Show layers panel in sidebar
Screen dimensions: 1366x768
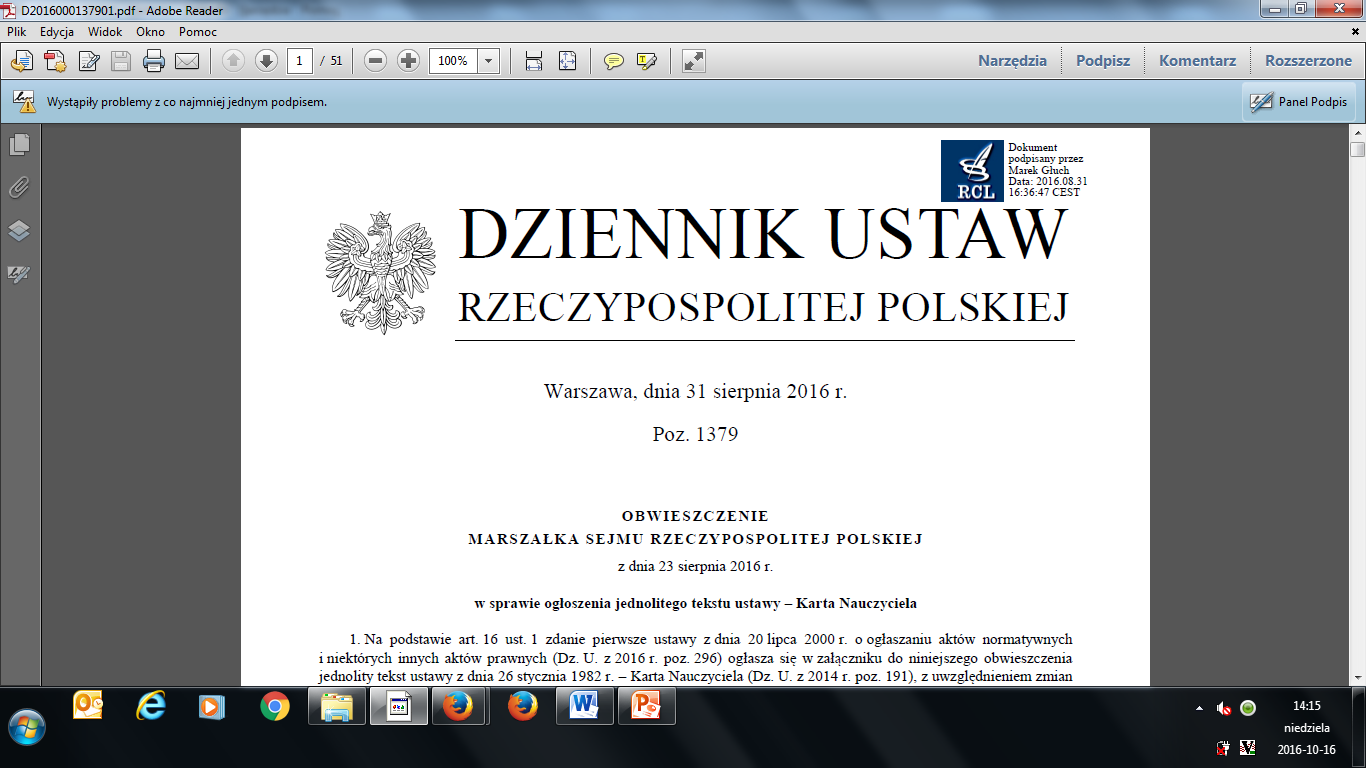click(x=19, y=231)
